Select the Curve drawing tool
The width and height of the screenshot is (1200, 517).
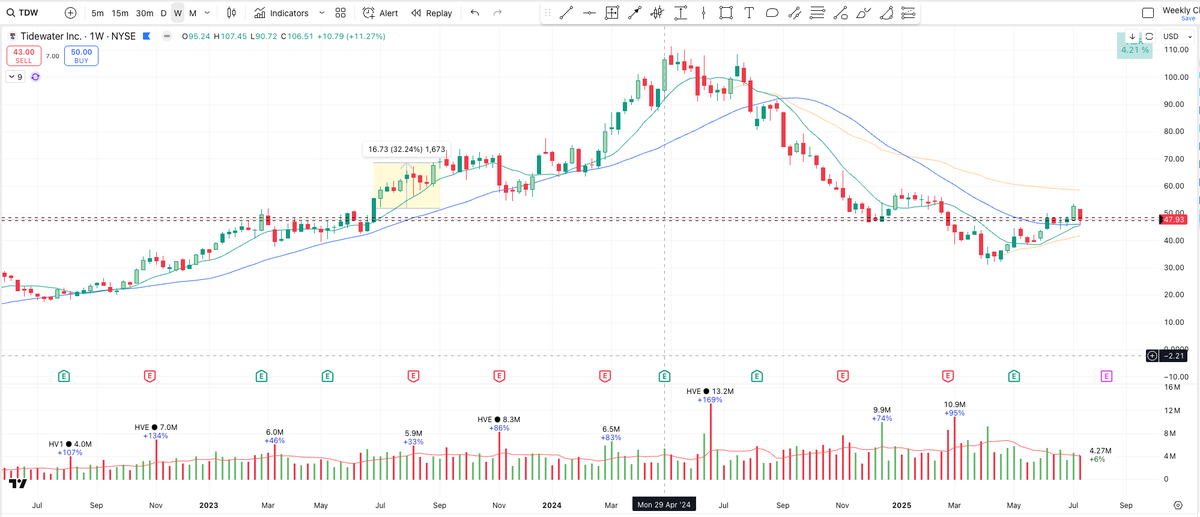tap(841, 13)
